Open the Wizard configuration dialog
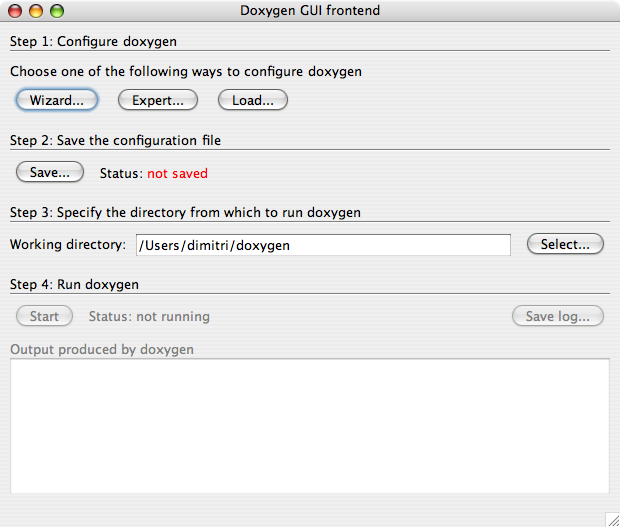This screenshot has height=527, width=620. pos(56,100)
